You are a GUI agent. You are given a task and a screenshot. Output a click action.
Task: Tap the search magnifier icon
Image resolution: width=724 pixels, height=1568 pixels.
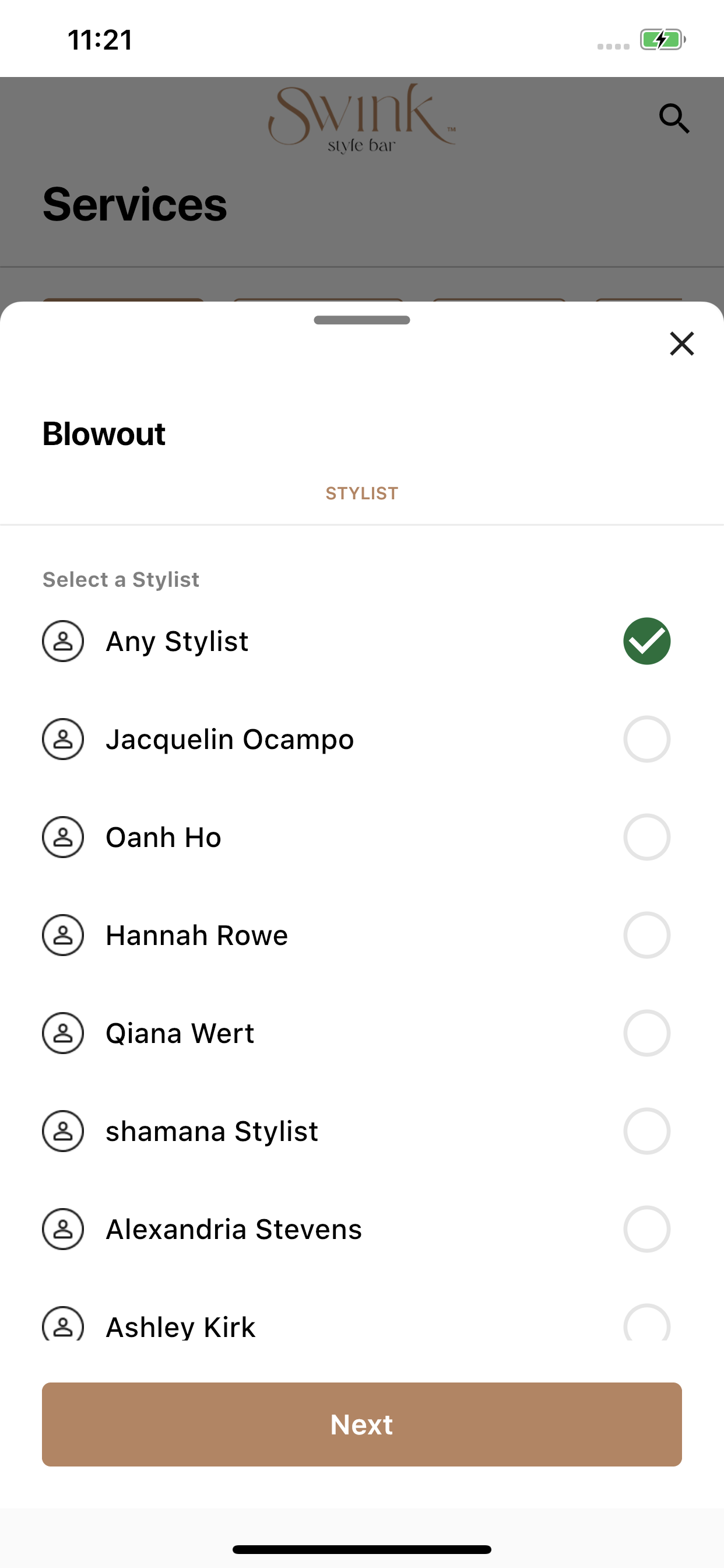click(674, 118)
